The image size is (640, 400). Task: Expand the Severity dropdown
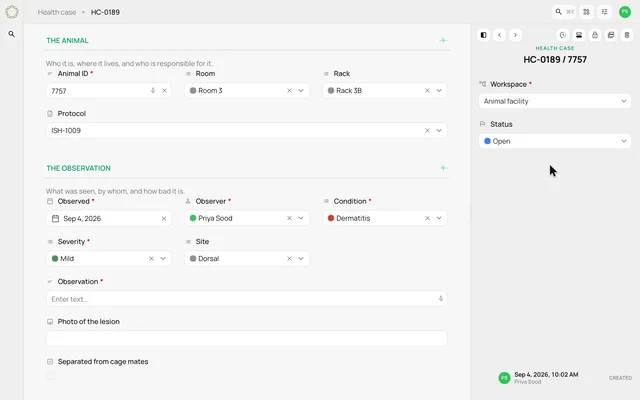click(x=163, y=258)
